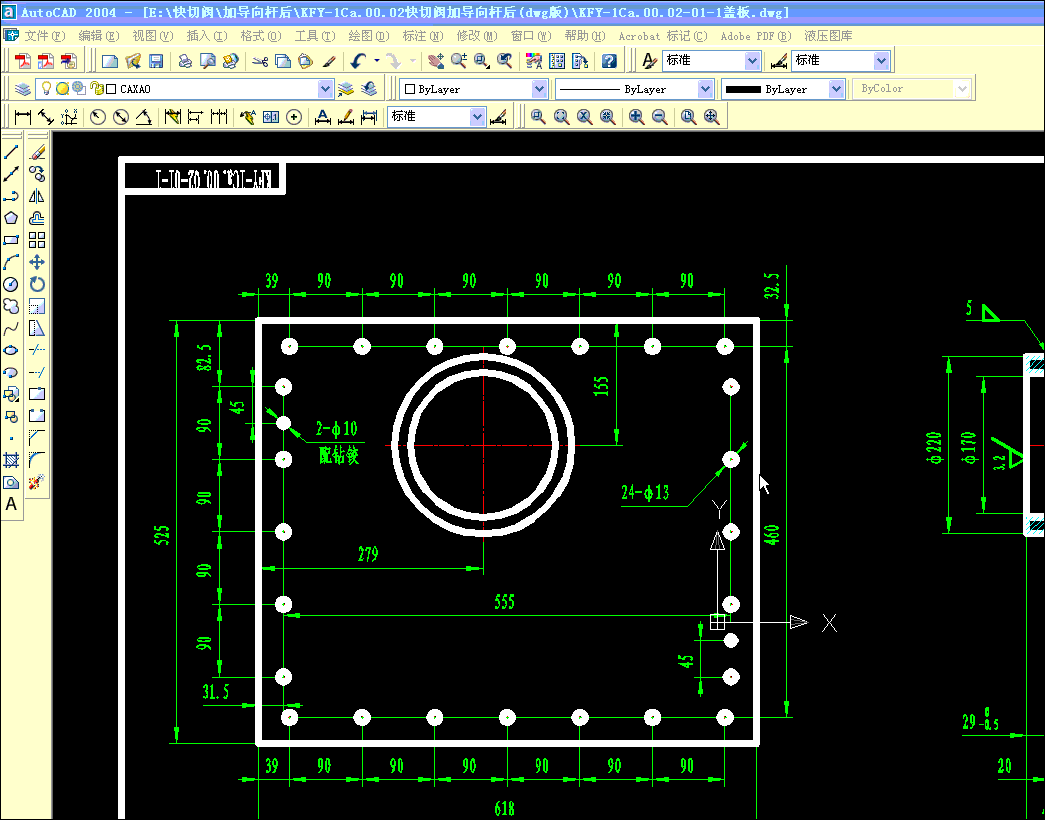Screen dimensions: 1045x820
Task: Toggle the CAXAO layer lightbulb on/off
Action: [x=47, y=88]
